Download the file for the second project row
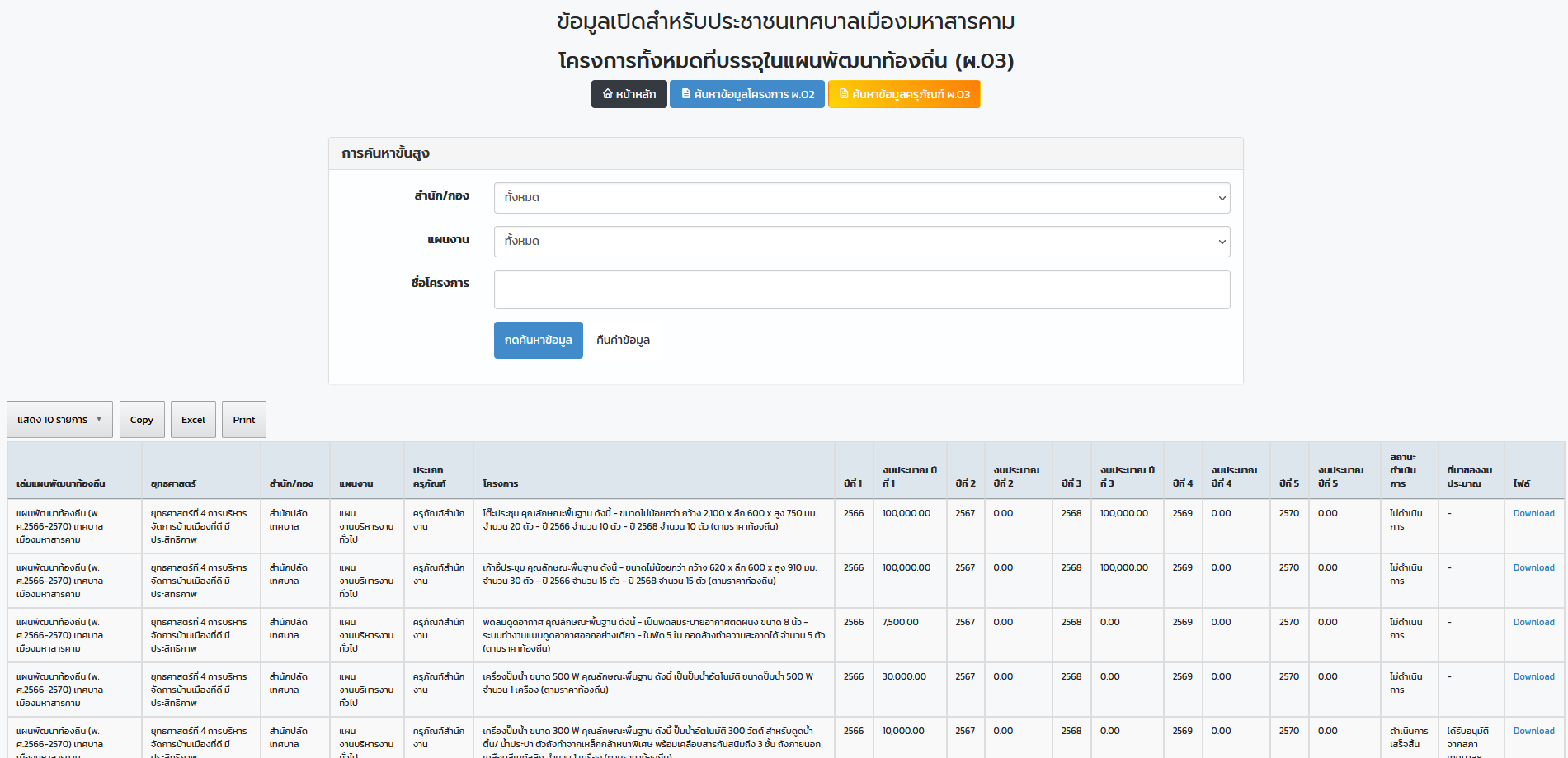Viewport: 1568px width, 758px height. (1533, 567)
